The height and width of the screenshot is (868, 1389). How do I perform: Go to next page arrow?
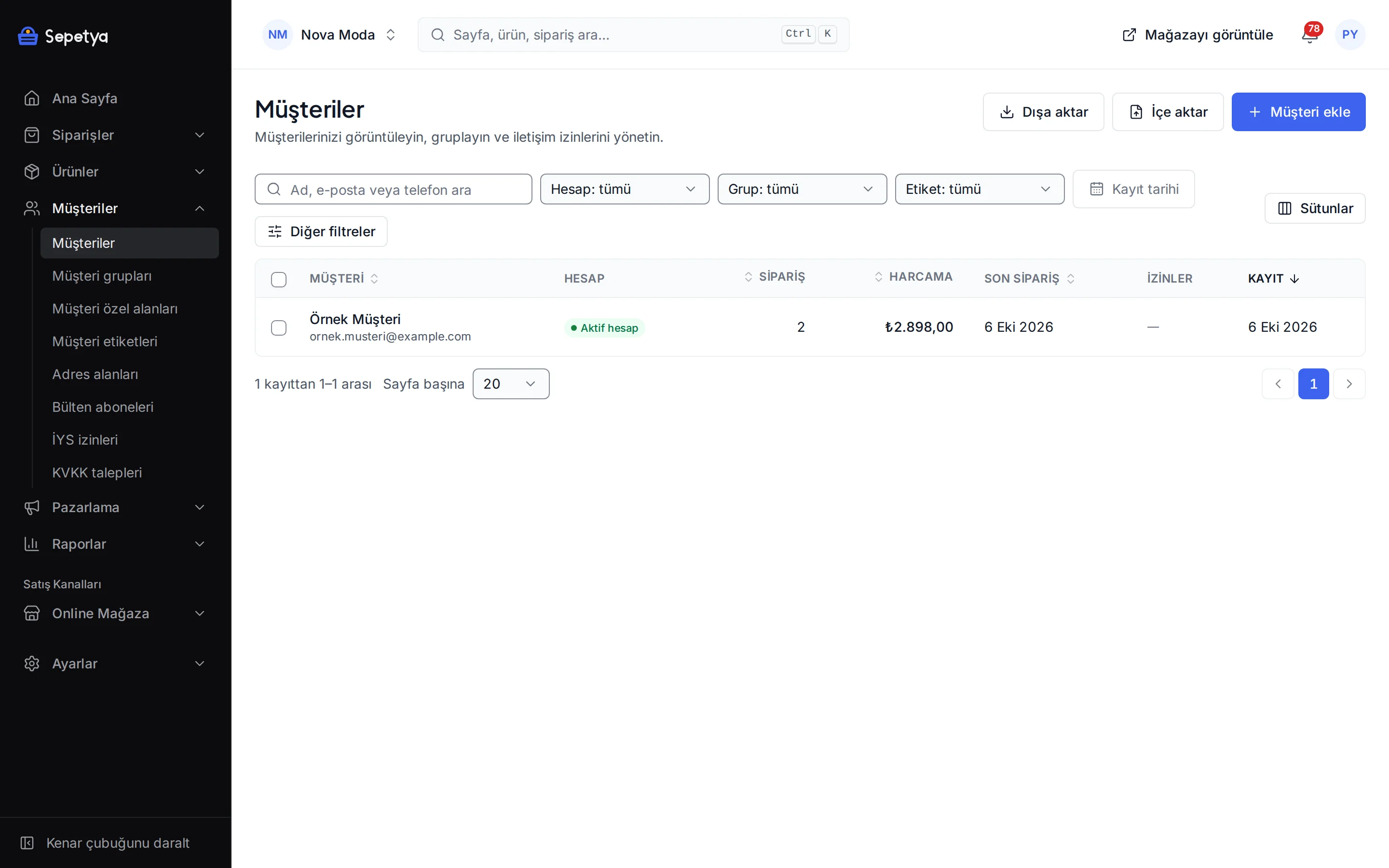[x=1349, y=383]
